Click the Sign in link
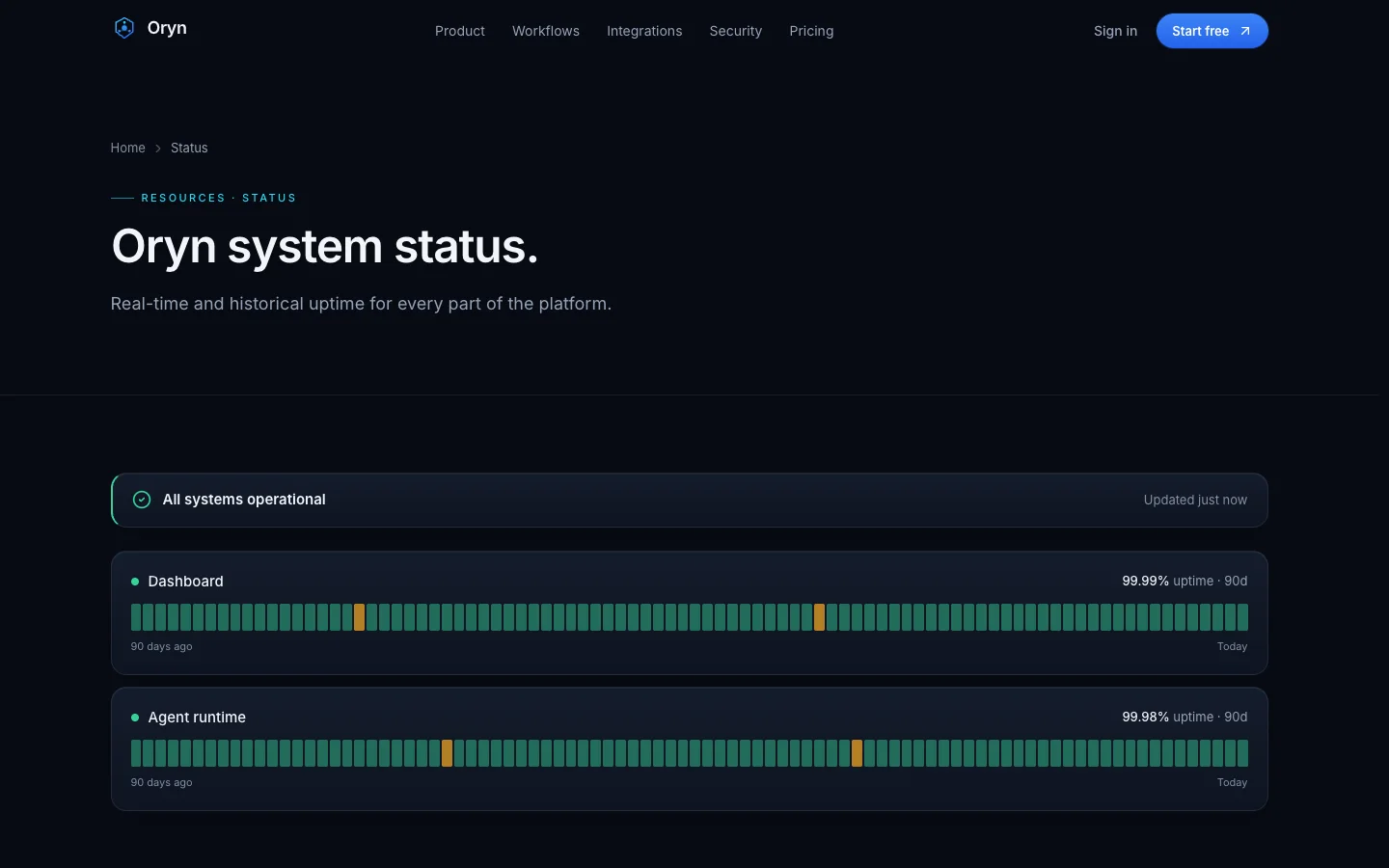The image size is (1389, 868). point(1115,31)
